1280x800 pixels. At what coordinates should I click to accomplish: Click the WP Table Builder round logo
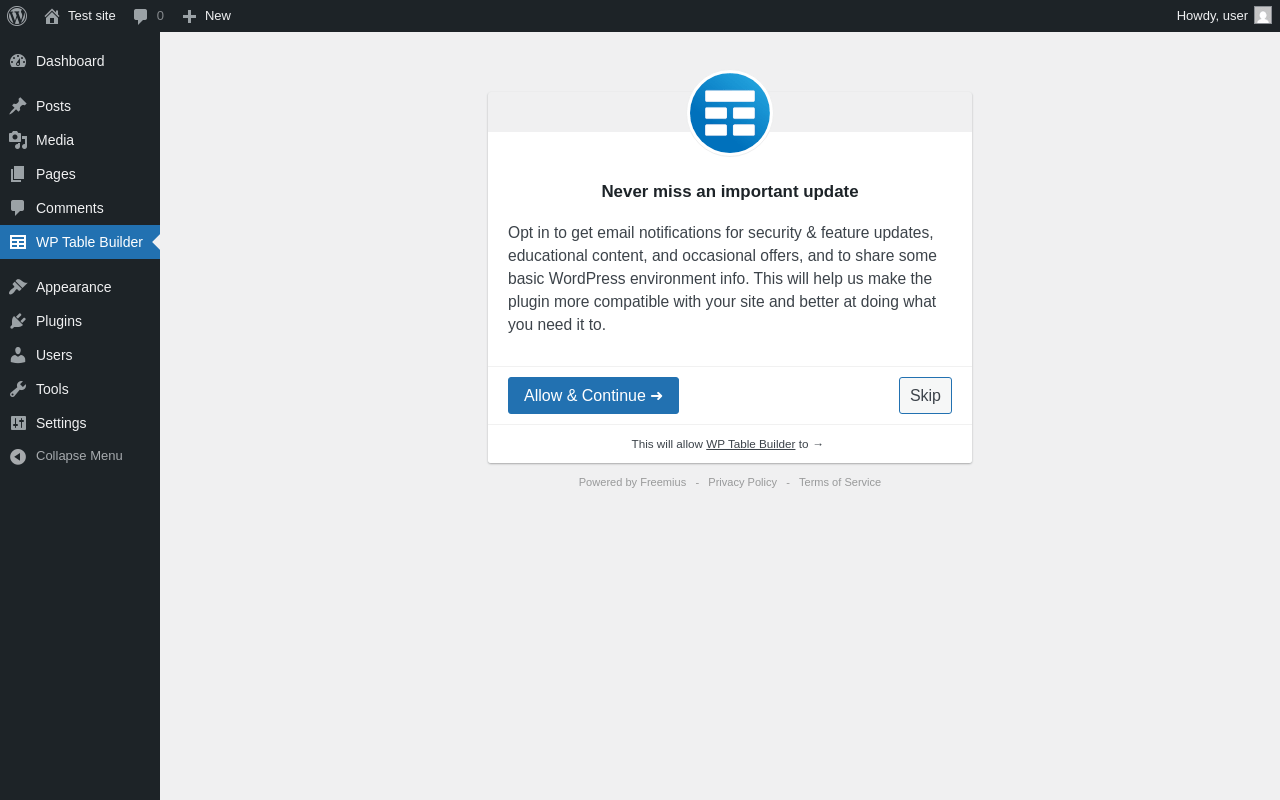(x=730, y=113)
